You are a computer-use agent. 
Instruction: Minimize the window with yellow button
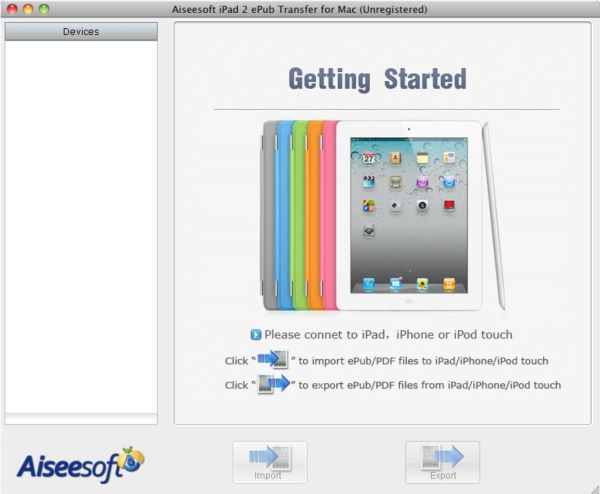coord(28,9)
